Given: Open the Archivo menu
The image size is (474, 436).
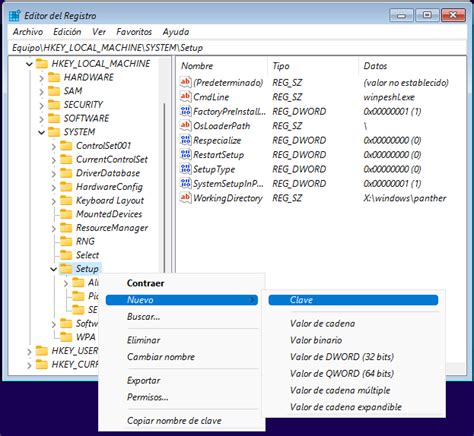Looking at the screenshot, I should 28,32.
